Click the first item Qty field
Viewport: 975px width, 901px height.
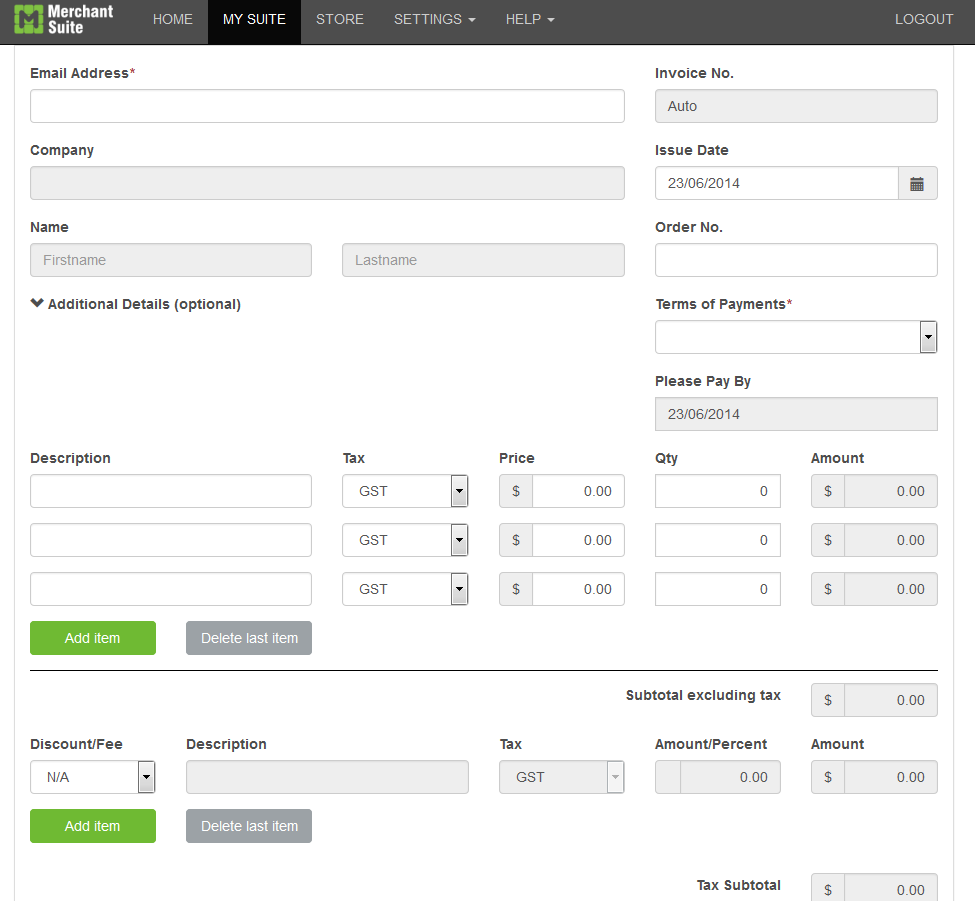(x=718, y=491)
